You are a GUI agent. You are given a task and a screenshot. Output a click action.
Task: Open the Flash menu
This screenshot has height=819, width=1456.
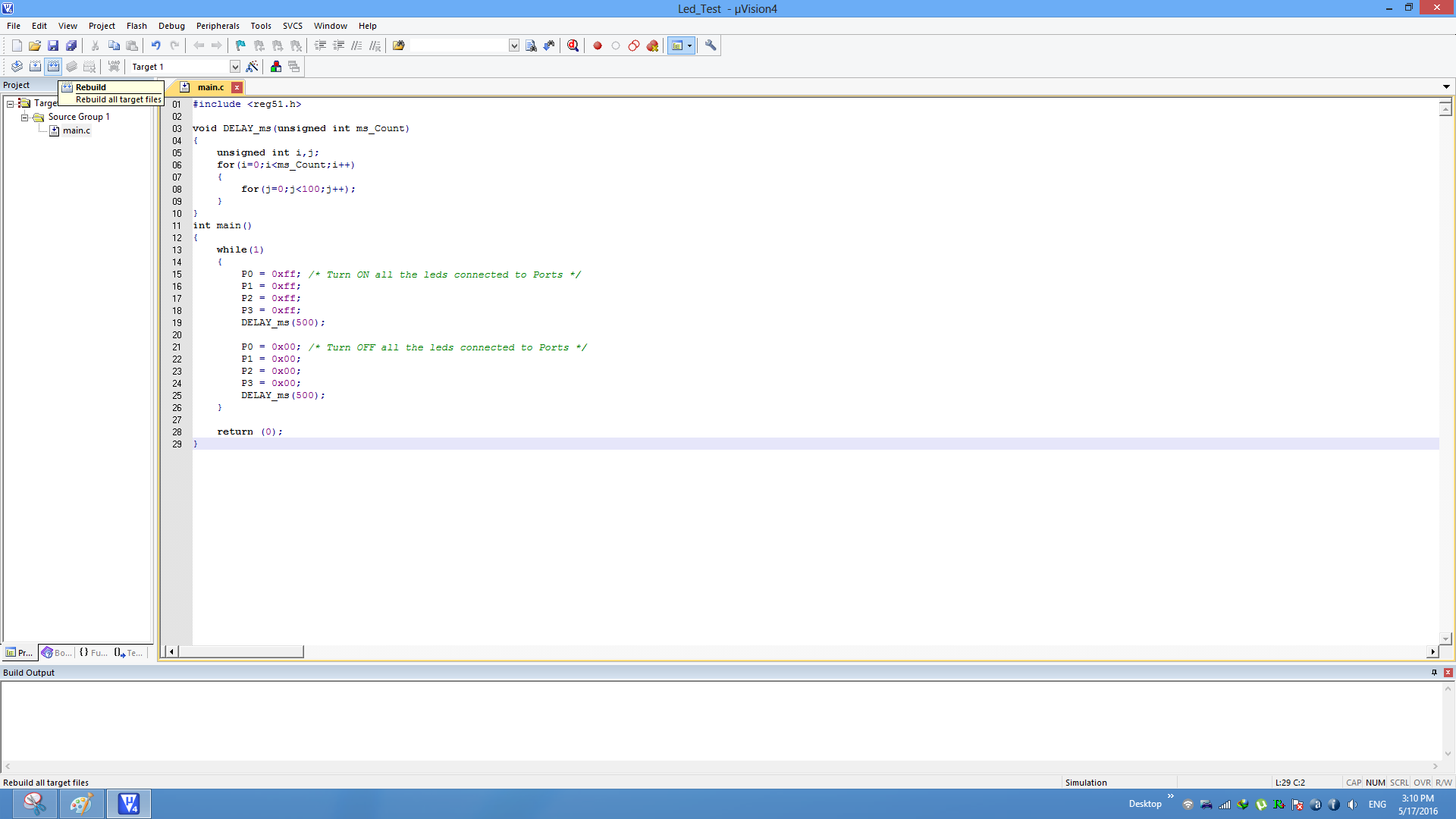pos(136,26)
